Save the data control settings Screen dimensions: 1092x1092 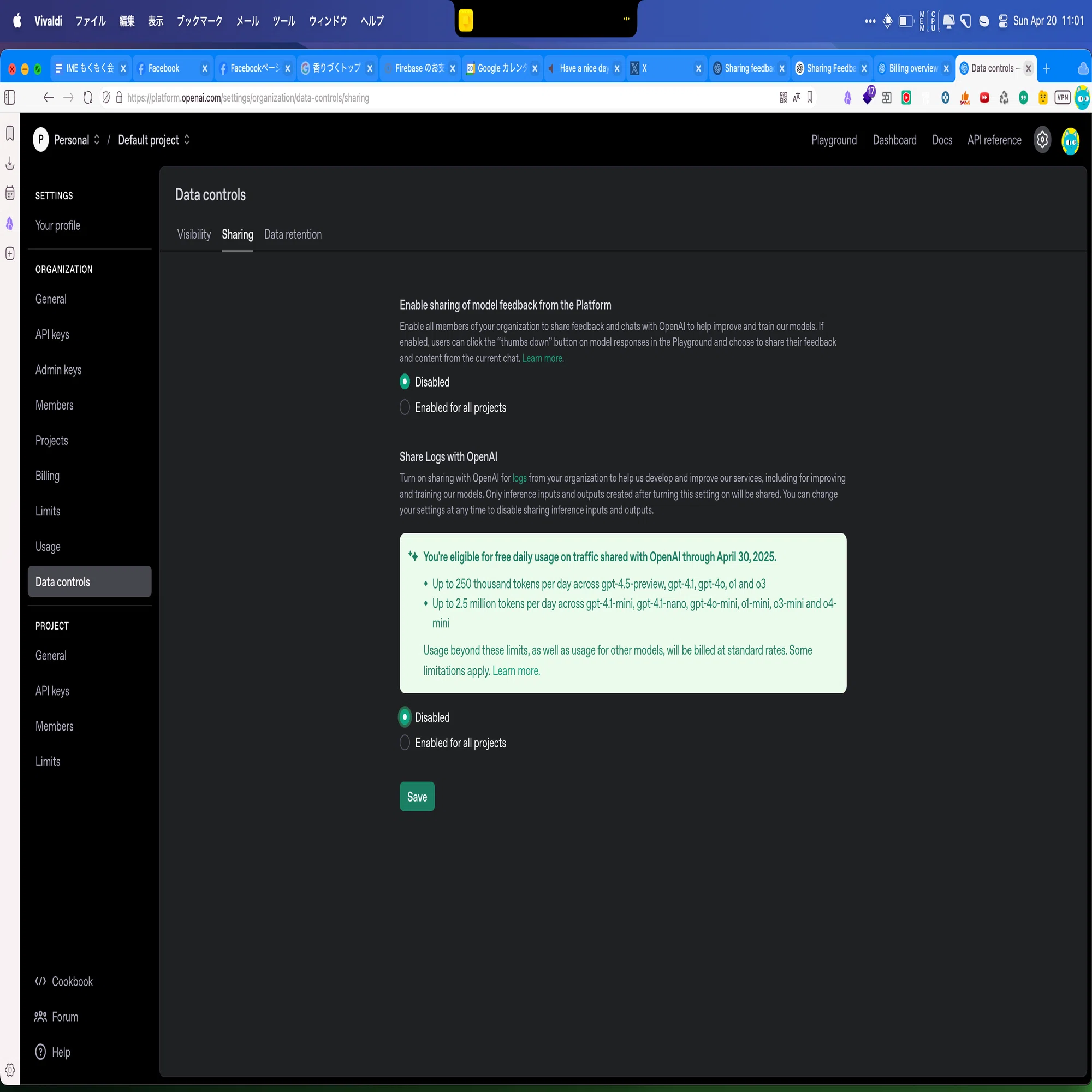[417, 797]
